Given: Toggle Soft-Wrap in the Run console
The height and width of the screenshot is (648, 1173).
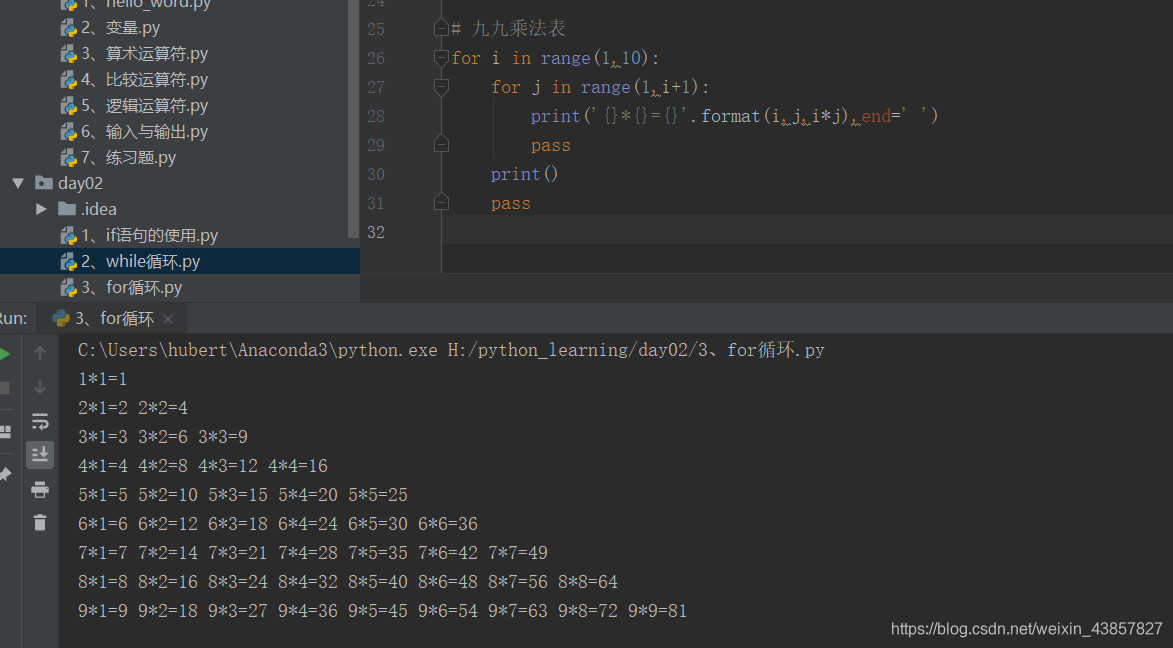Looking at the screenshot, I should pyautogui.click(x=40, y=421).
